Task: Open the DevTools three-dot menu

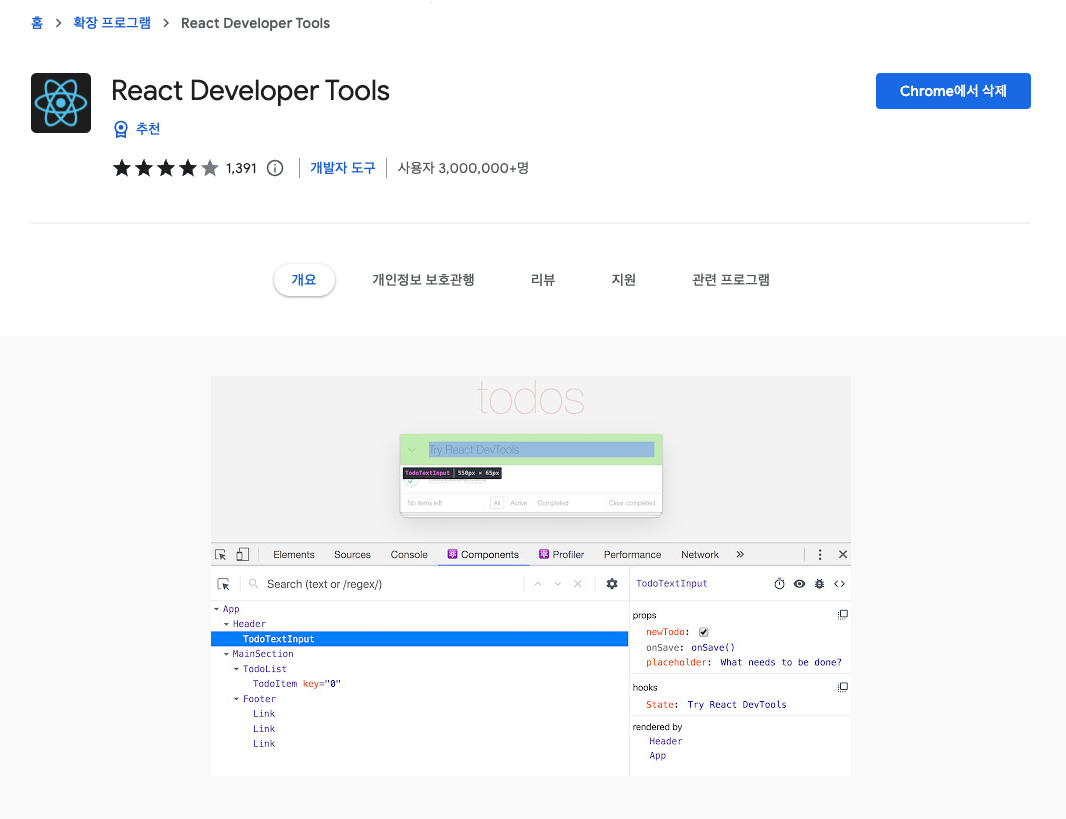Action: [x=820, y=555]
